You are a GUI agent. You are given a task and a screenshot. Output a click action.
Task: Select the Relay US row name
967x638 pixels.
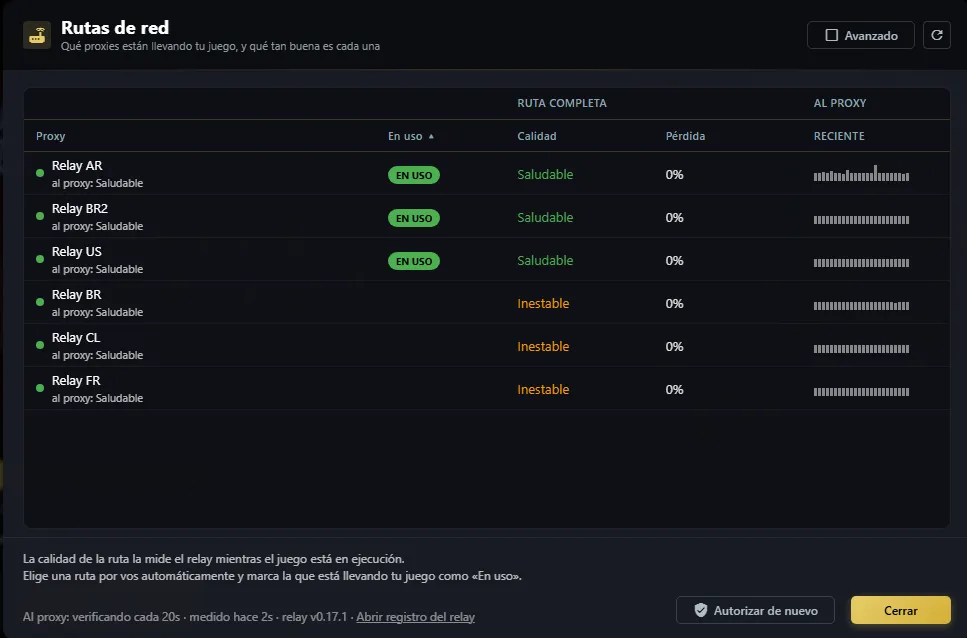(x=76, y=252)
